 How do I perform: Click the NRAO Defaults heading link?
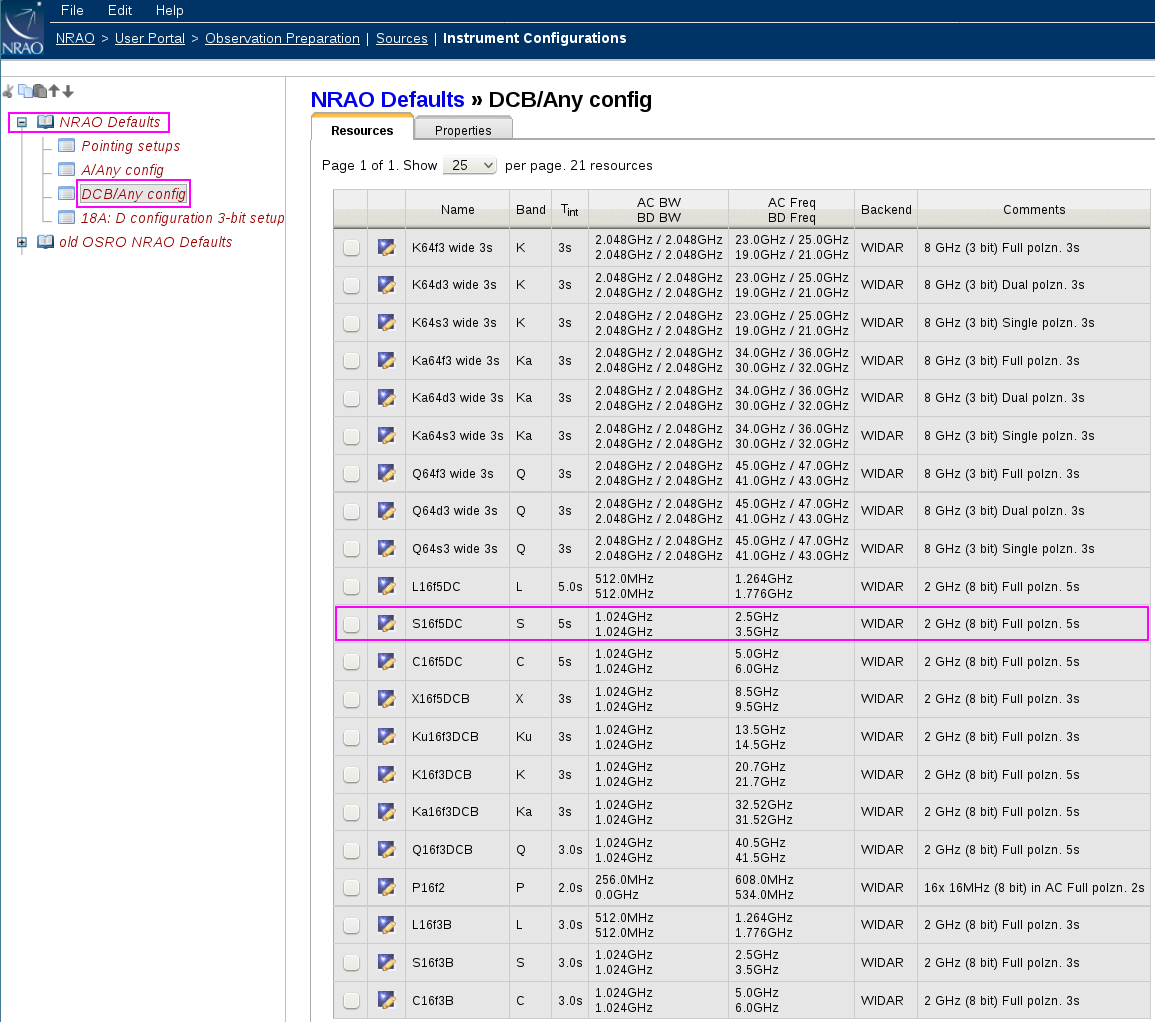(387, 99)
